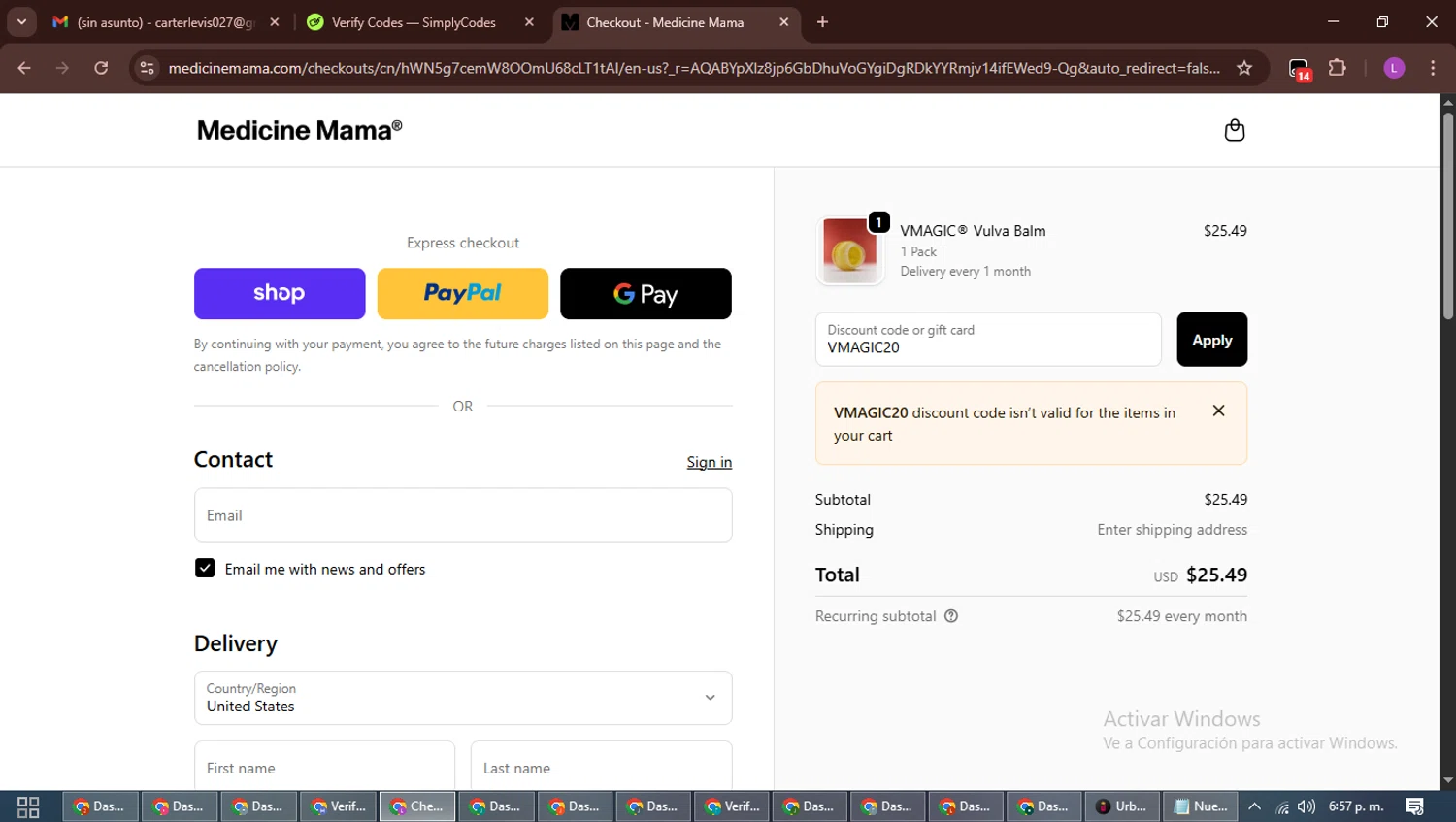Close the Gmail (sin asunto) tab

pyautogui.click(x=275, y=22)
